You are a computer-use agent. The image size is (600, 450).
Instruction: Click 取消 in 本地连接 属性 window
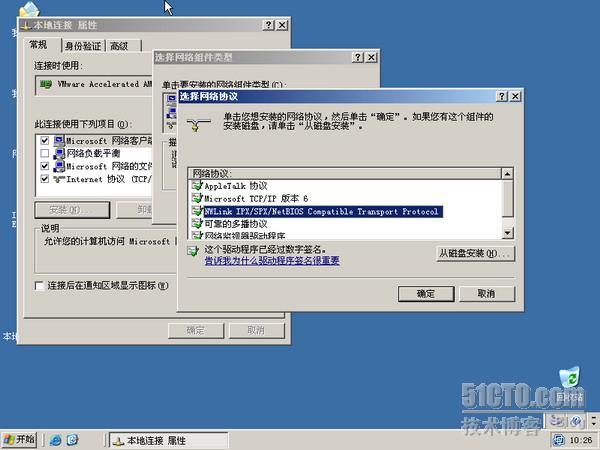tap(256, 331)
